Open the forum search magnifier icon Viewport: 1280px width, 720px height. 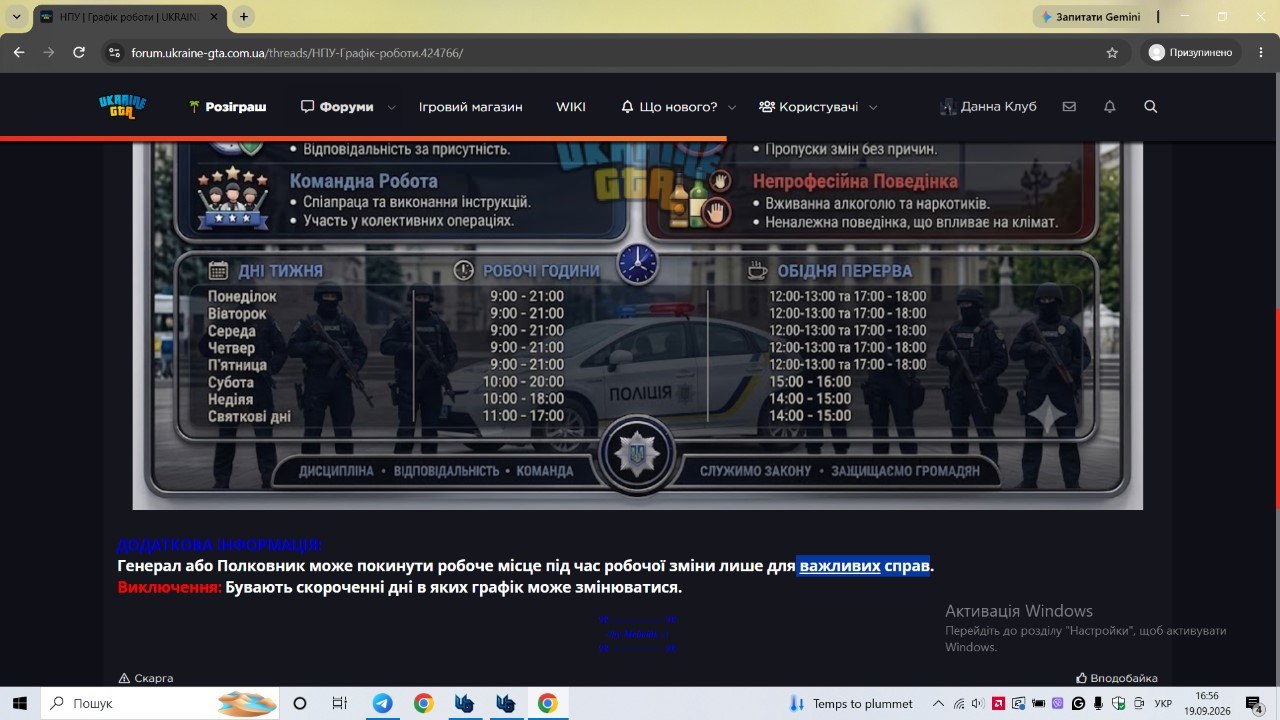pyautogui.click(x=1150, y=107)
